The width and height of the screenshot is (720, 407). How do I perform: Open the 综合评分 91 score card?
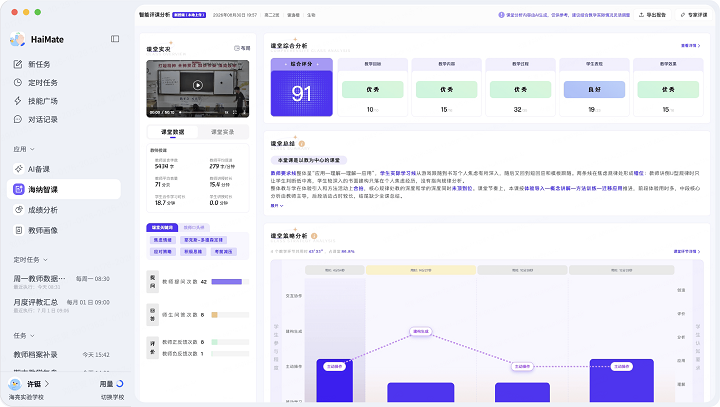(x=301, y=87)
